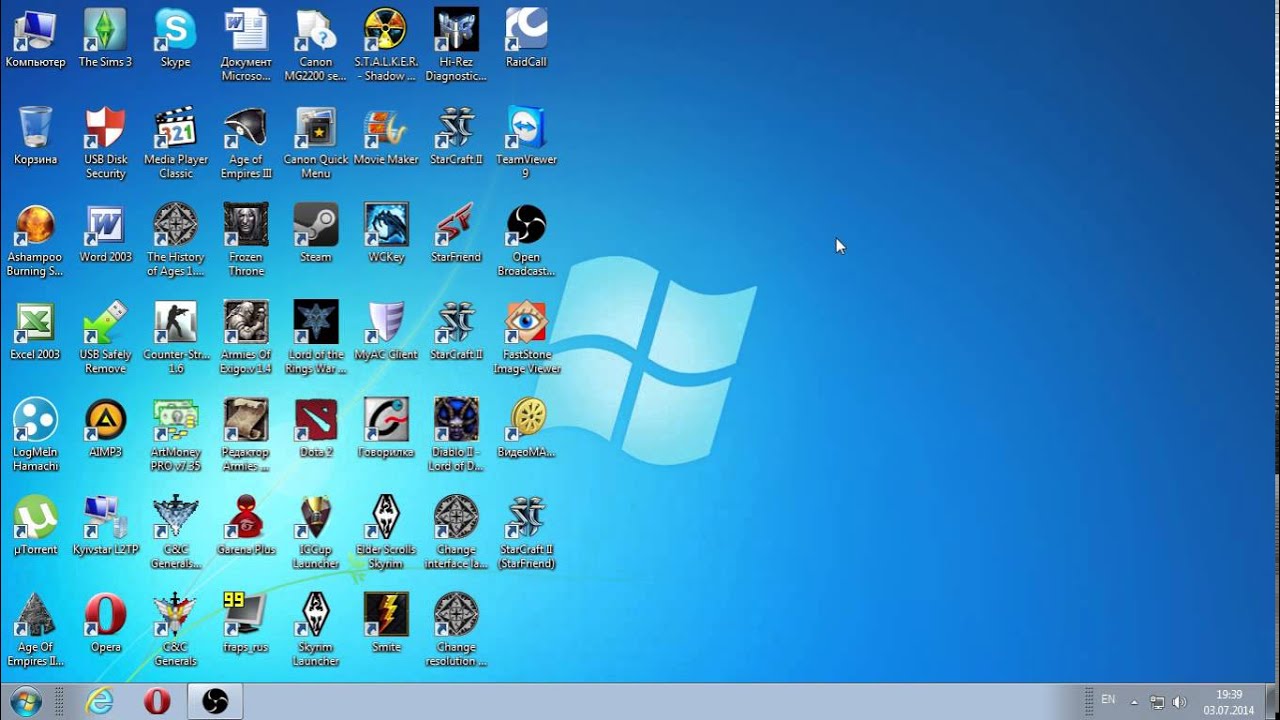Click the RaidCall desktop shortcut
The width and height of the screenshot is (1280, 720).
click(526, 40)
